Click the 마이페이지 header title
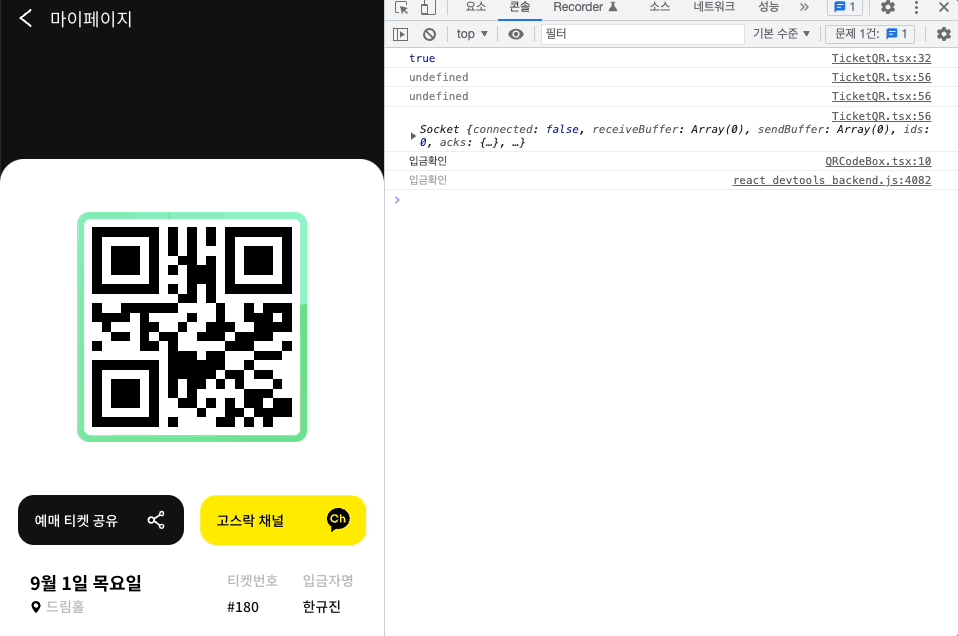The height and width of the screenshot is (636, 958). coord(91,19)
